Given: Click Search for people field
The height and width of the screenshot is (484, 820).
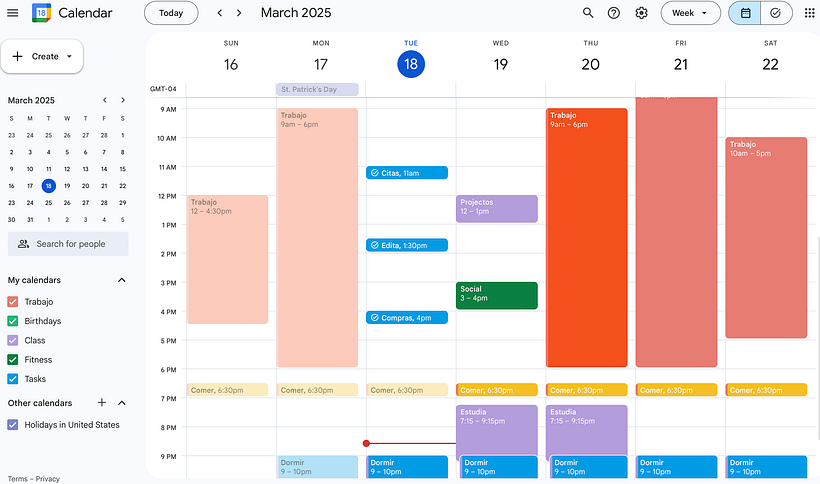Looking at the screenshot, I should point(68,244).
